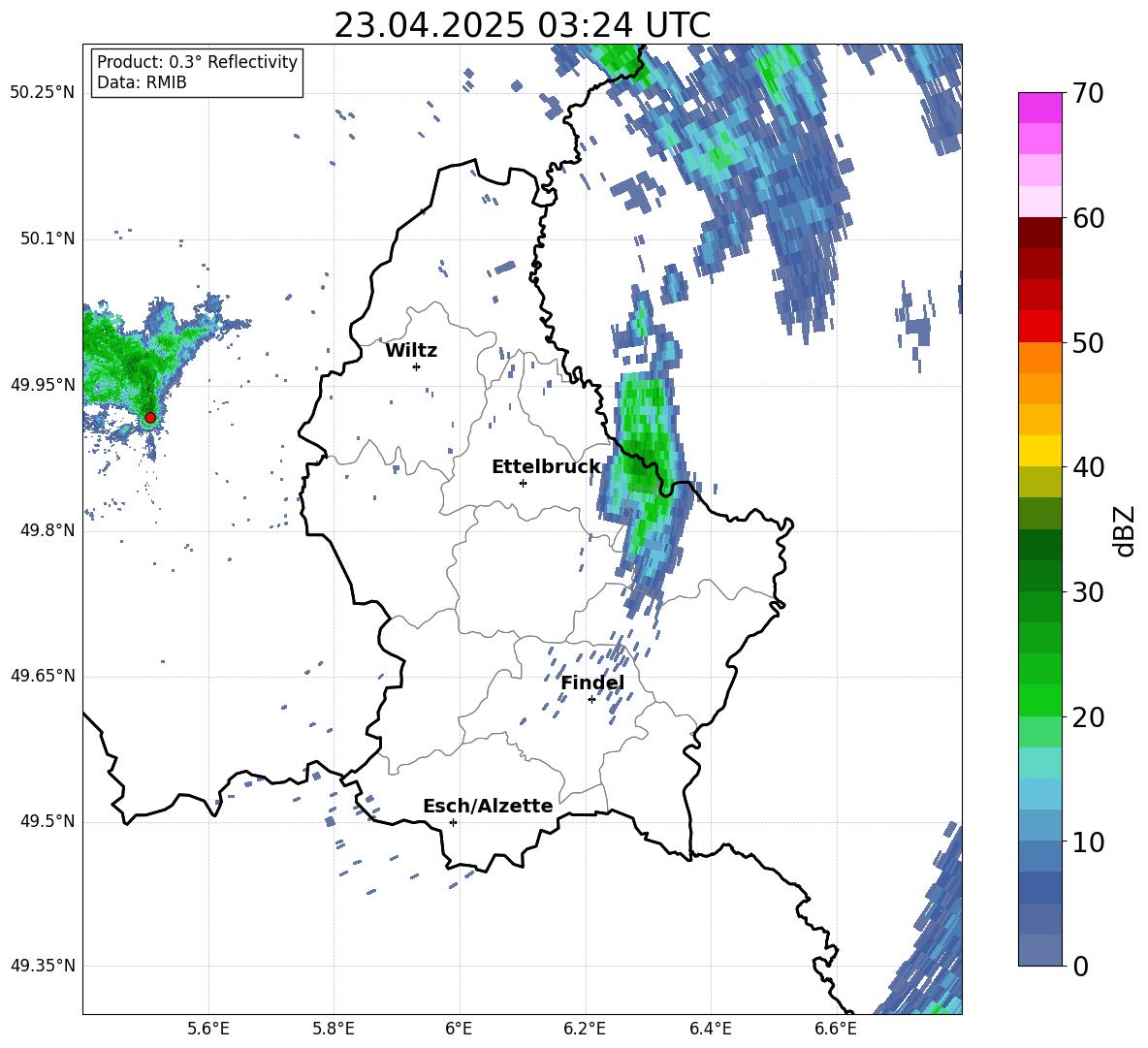The image size is (1148, 1048).
Task: Click the 49.8°N latitude label
Action: tap(48, 530)
